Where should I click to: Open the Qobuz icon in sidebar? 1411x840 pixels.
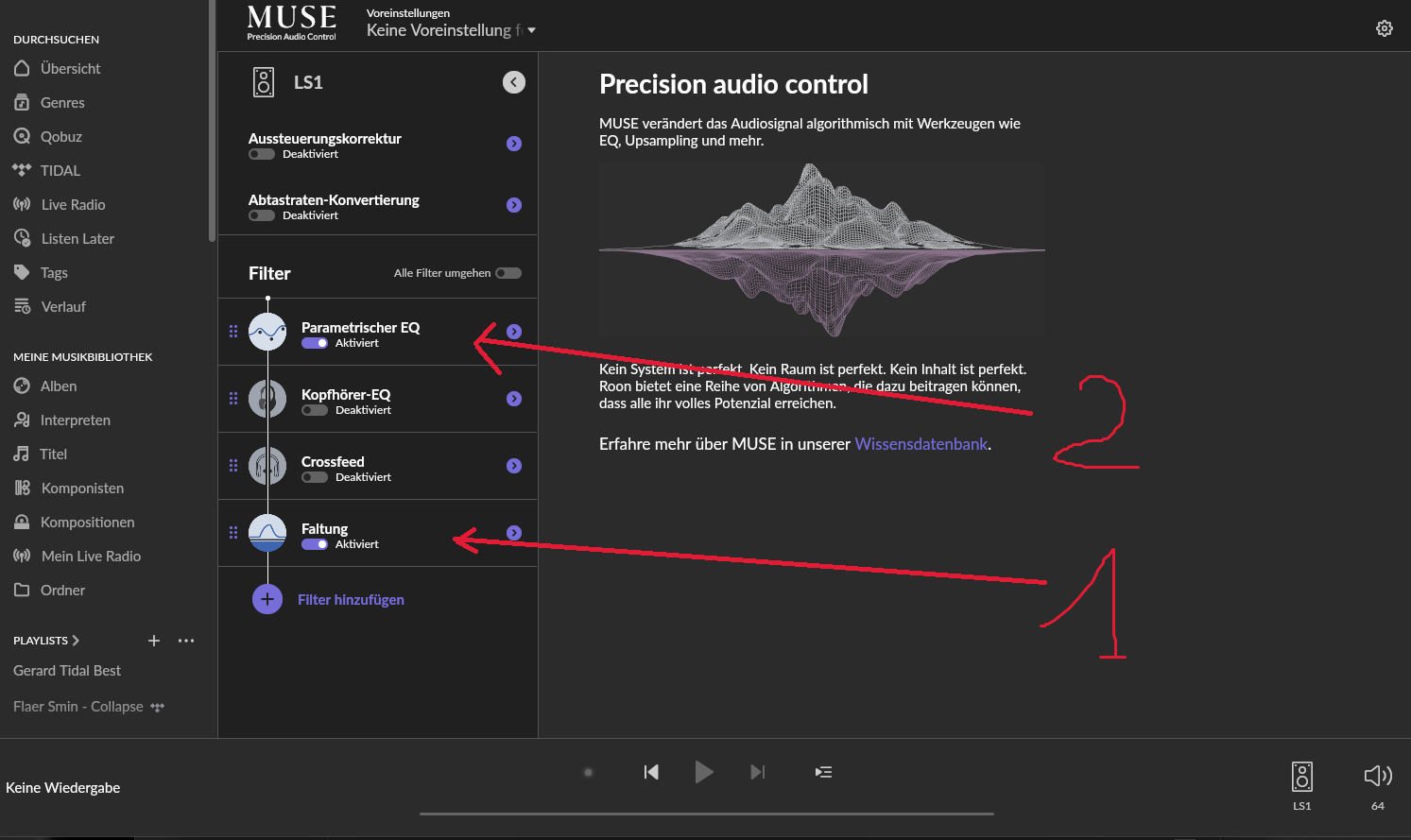pos(22,136)
